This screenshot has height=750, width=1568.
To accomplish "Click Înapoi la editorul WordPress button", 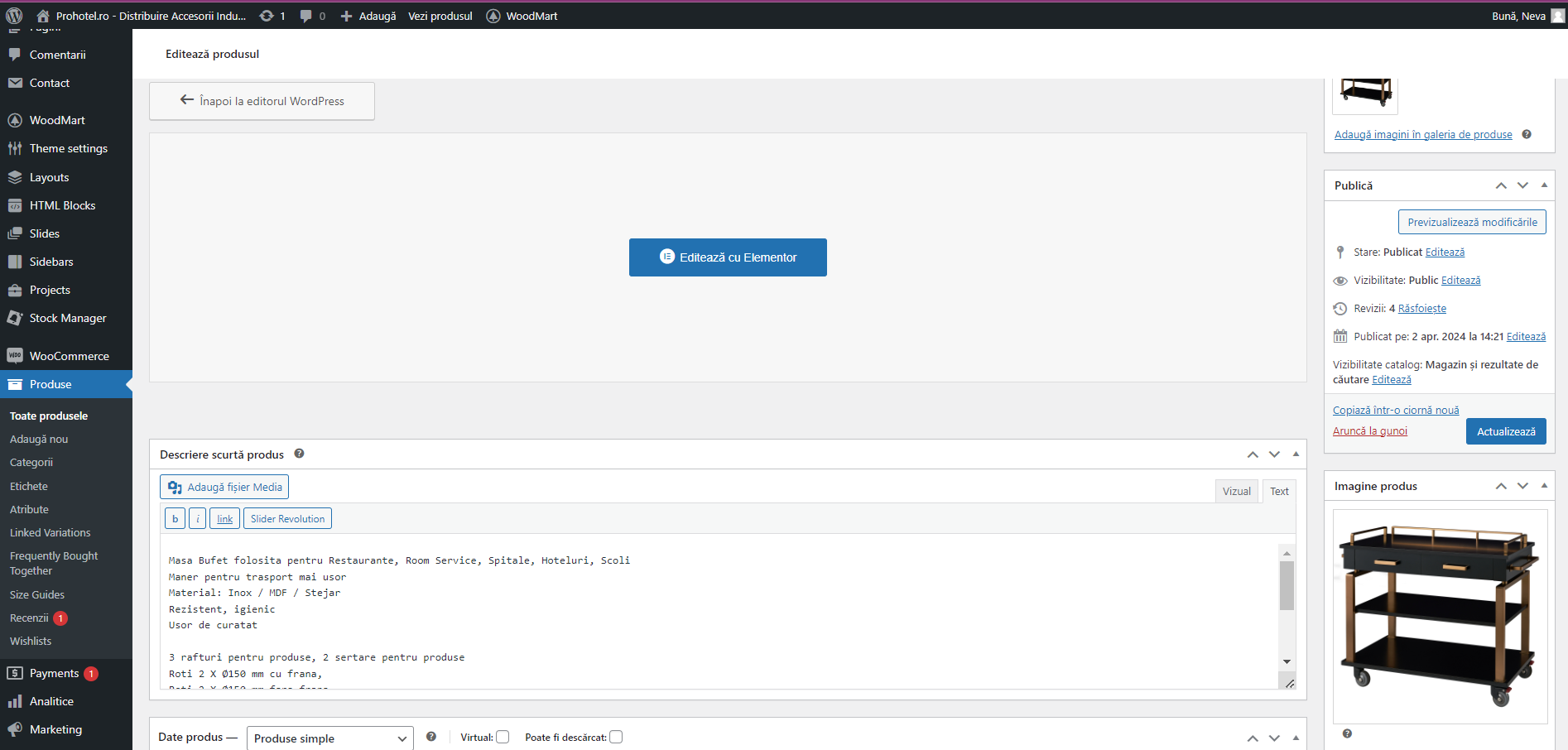I will pyautogui.click(x=262, y=101).
